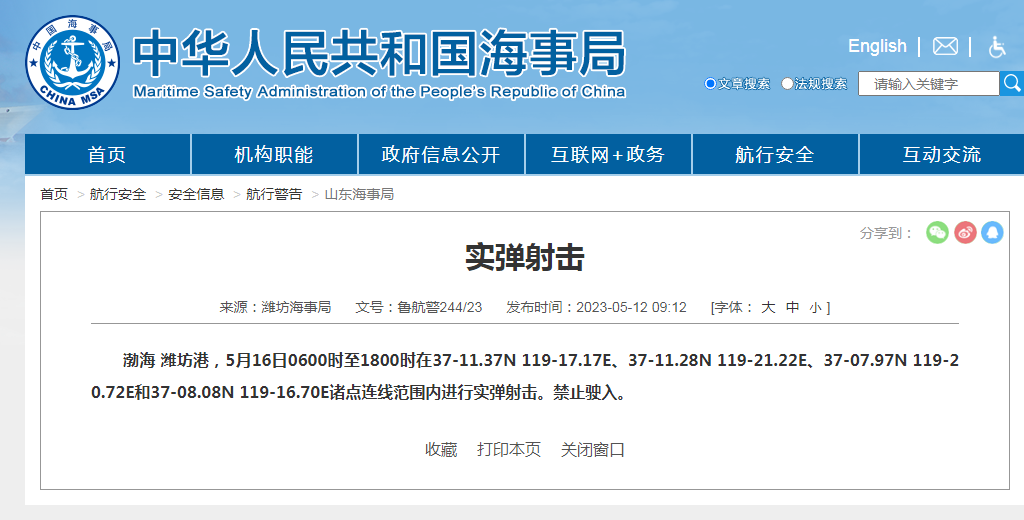Screen dimensions: 1024x520
Task: Click the 中华人民共和国海事局 site title
Action: click(379, 54)
